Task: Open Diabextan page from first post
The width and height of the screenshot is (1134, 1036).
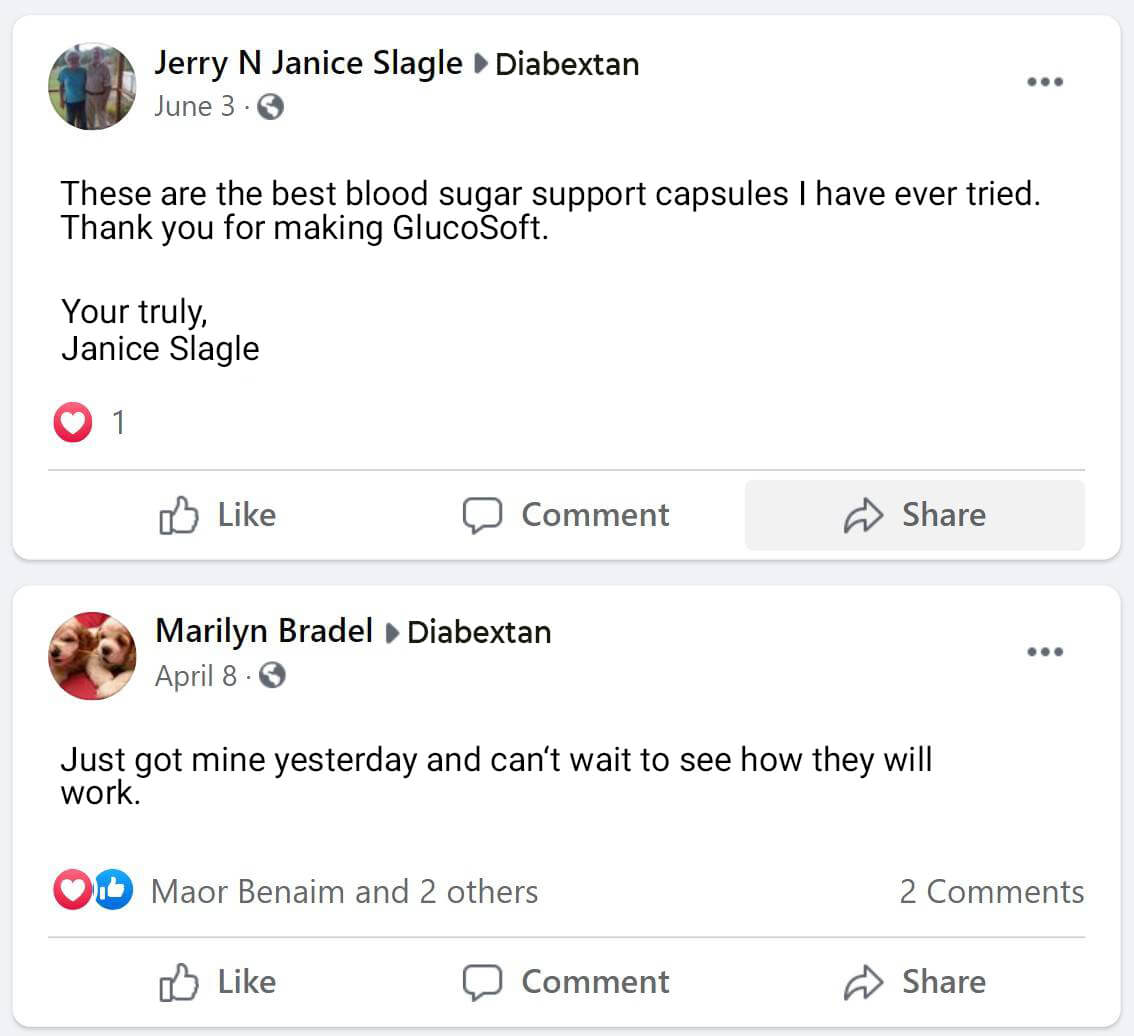Action: (567, 64)
